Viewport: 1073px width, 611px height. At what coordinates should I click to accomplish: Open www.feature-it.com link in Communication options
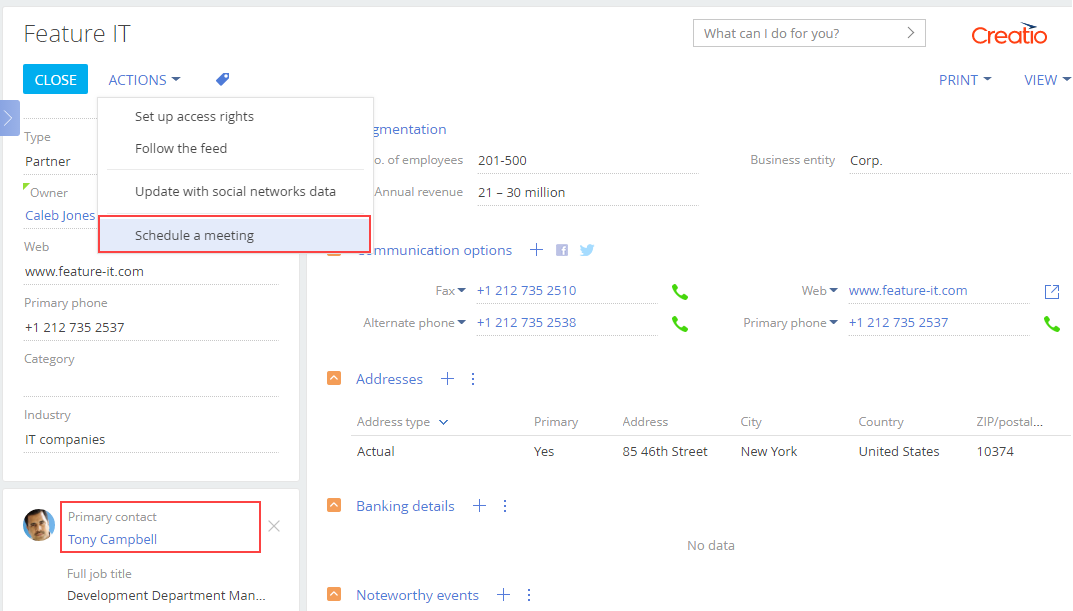click(908, 291)
